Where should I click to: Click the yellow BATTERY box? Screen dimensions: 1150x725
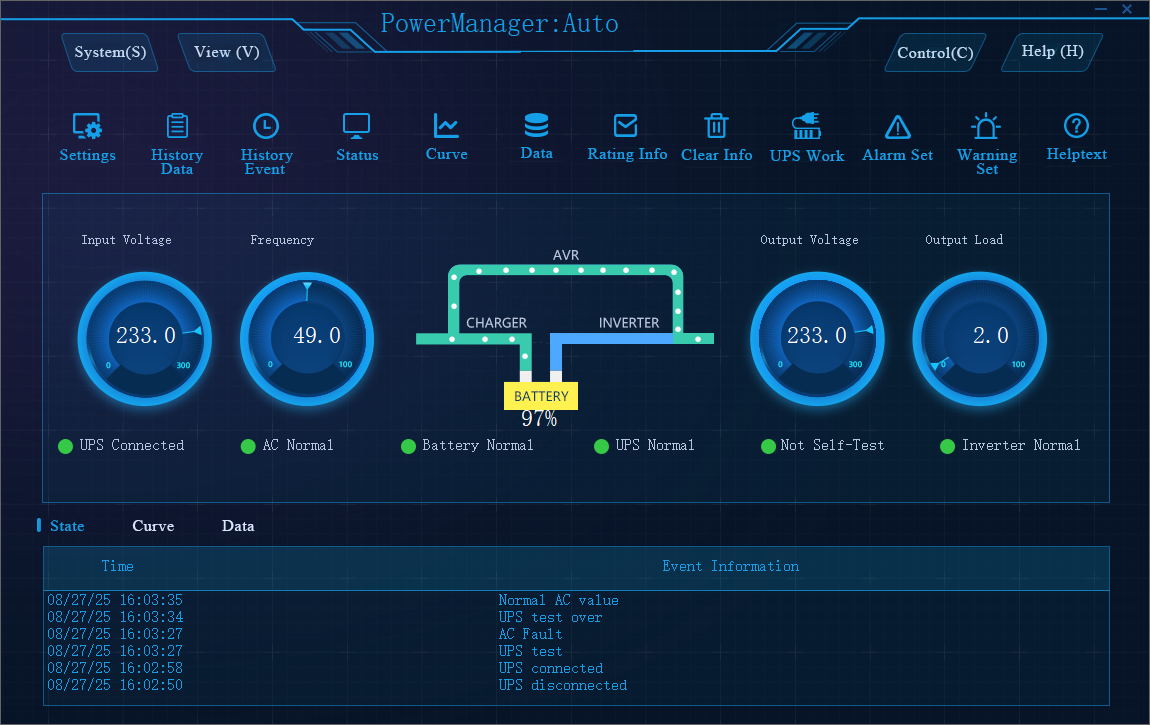(x=541, y=396)
